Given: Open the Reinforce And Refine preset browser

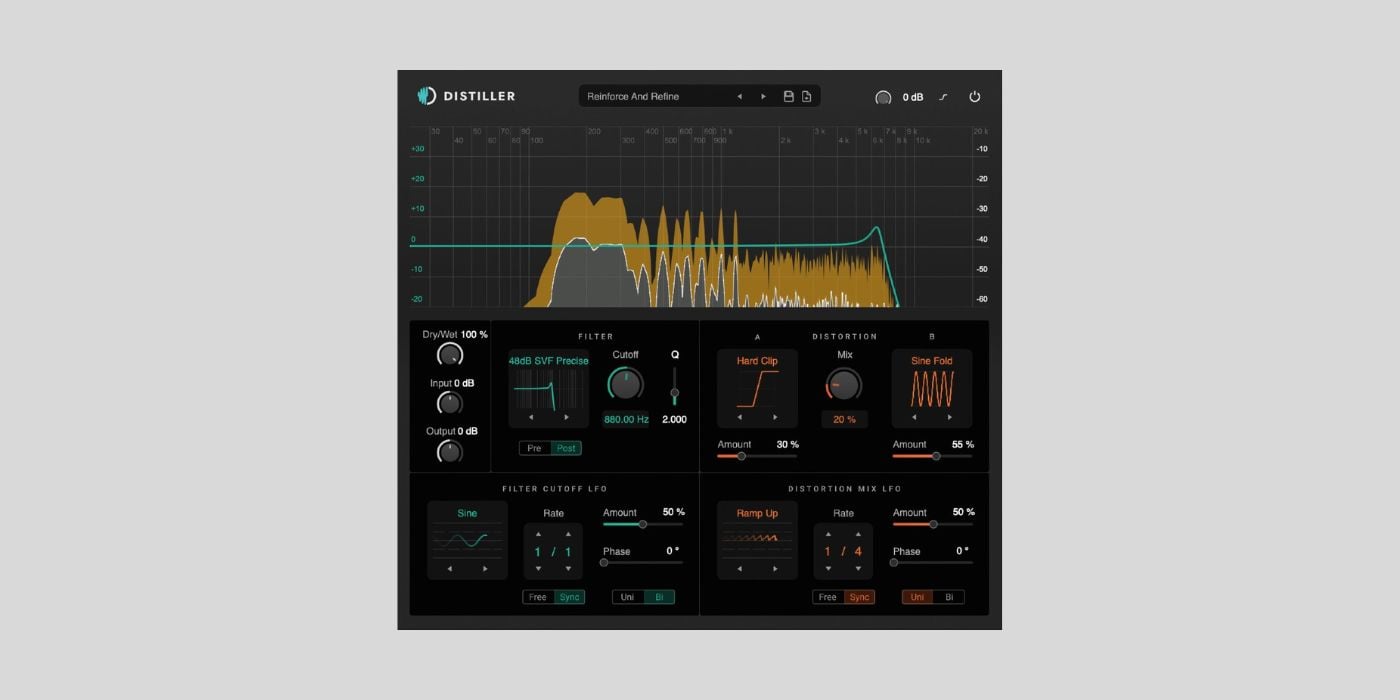Looking at the screenshot, I should click(650, 96).
